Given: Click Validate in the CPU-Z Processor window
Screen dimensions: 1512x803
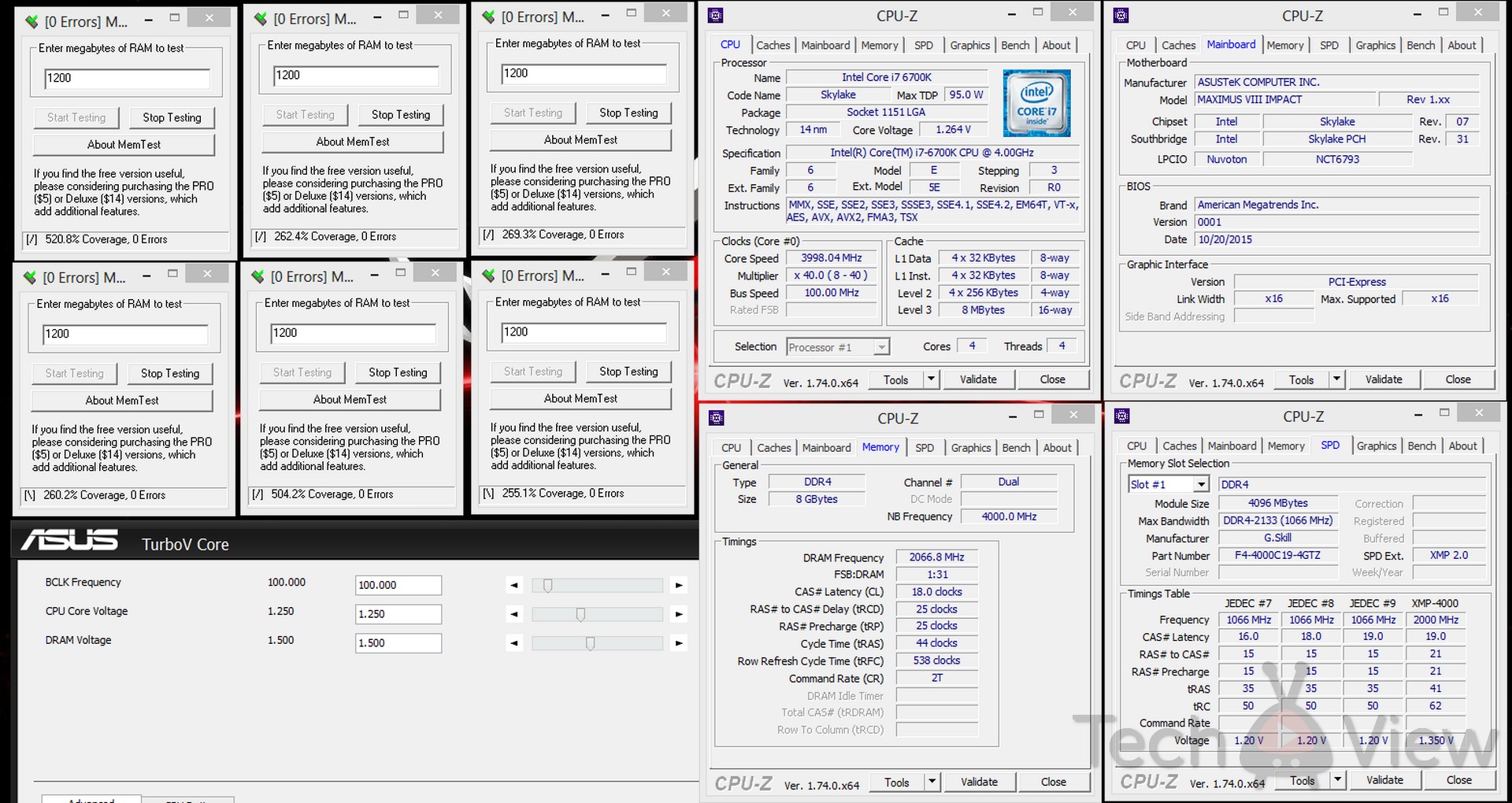Looking at the screenshot, I should 978,379.
